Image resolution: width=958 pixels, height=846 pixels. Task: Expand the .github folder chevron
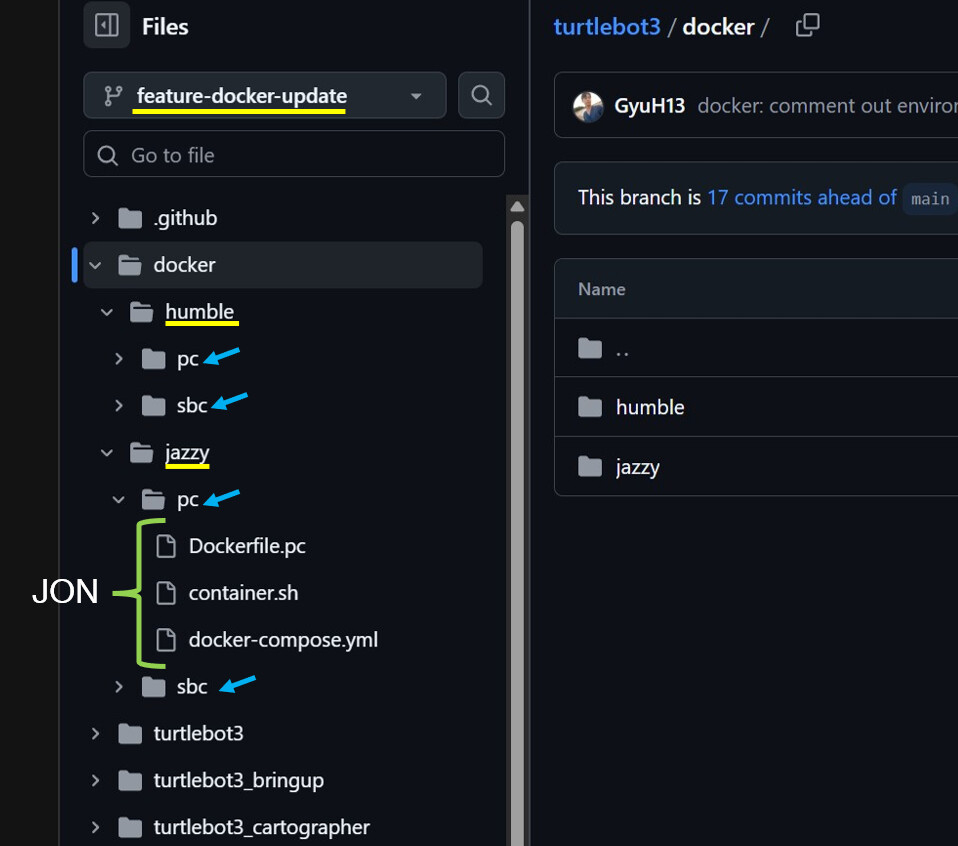[95, 218]
